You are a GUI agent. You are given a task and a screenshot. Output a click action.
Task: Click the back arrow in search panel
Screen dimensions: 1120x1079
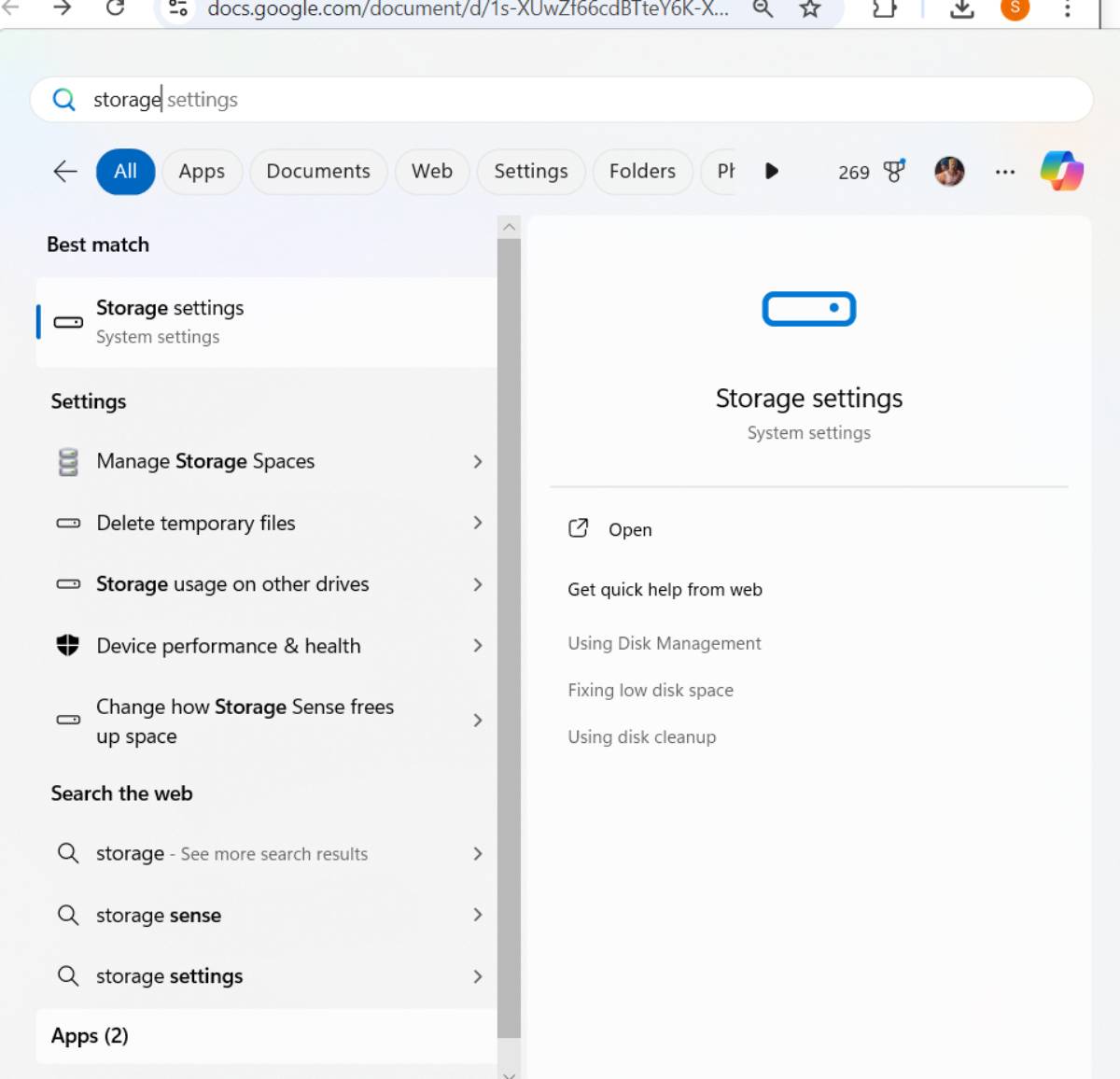65,172
